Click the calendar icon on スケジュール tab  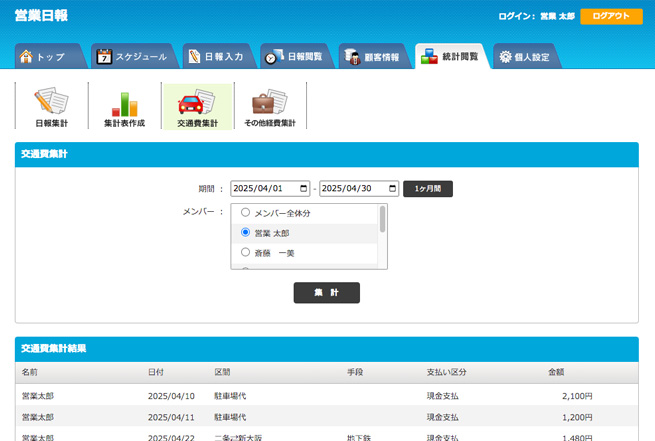point(104,56)
